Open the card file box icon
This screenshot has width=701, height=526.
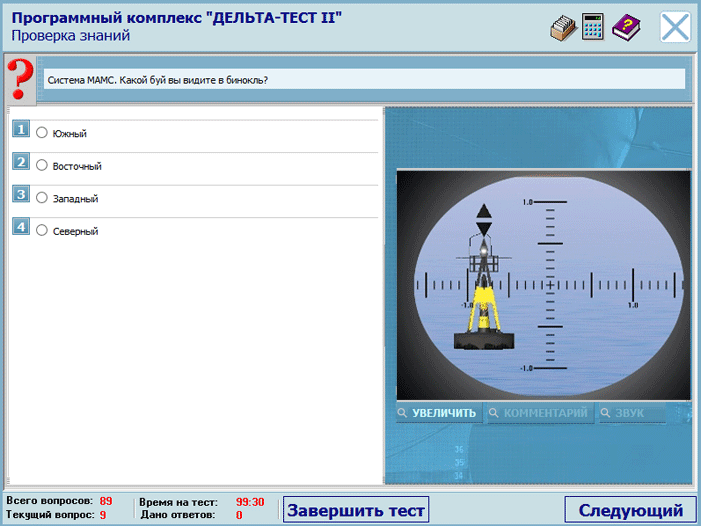coord(563,28)
